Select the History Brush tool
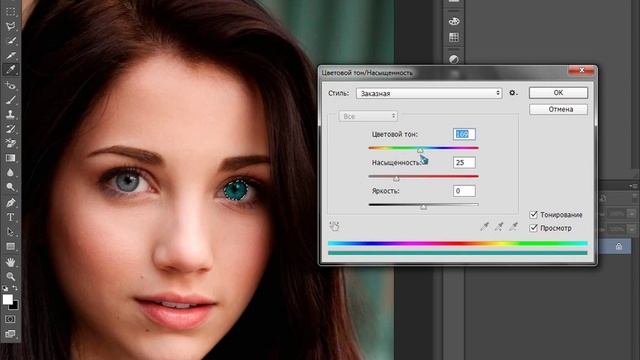The width and height of the screenshot is (640, 360). point(11,129)
